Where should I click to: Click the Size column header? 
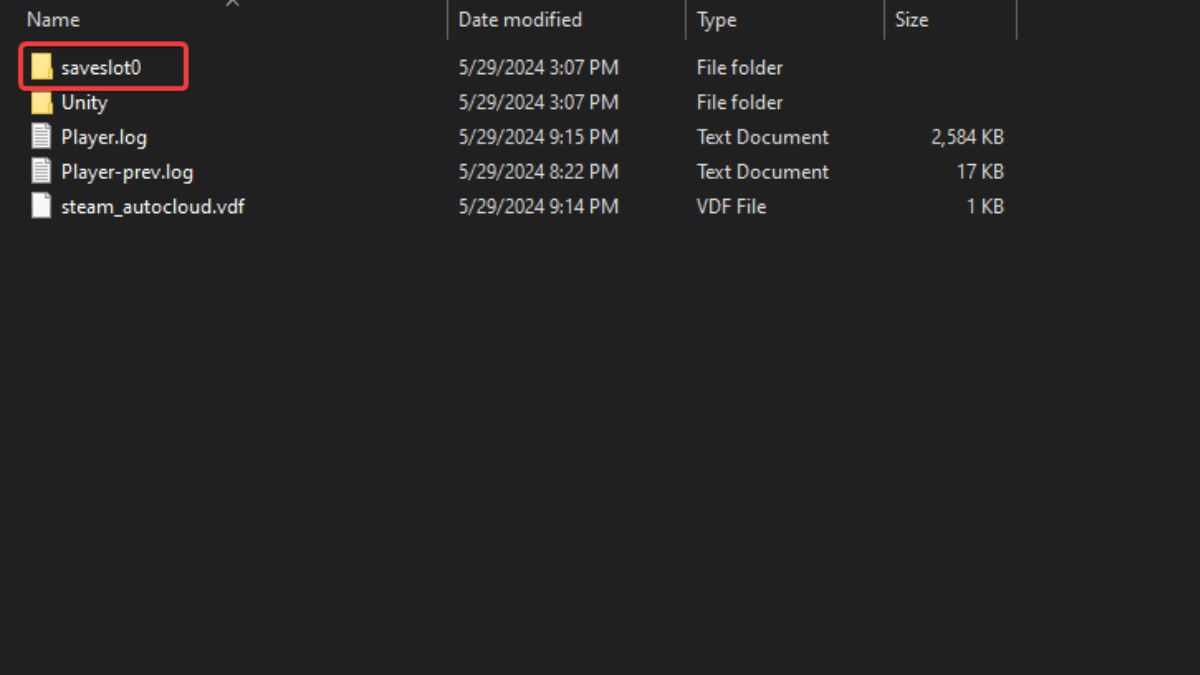tap(911, 19)
